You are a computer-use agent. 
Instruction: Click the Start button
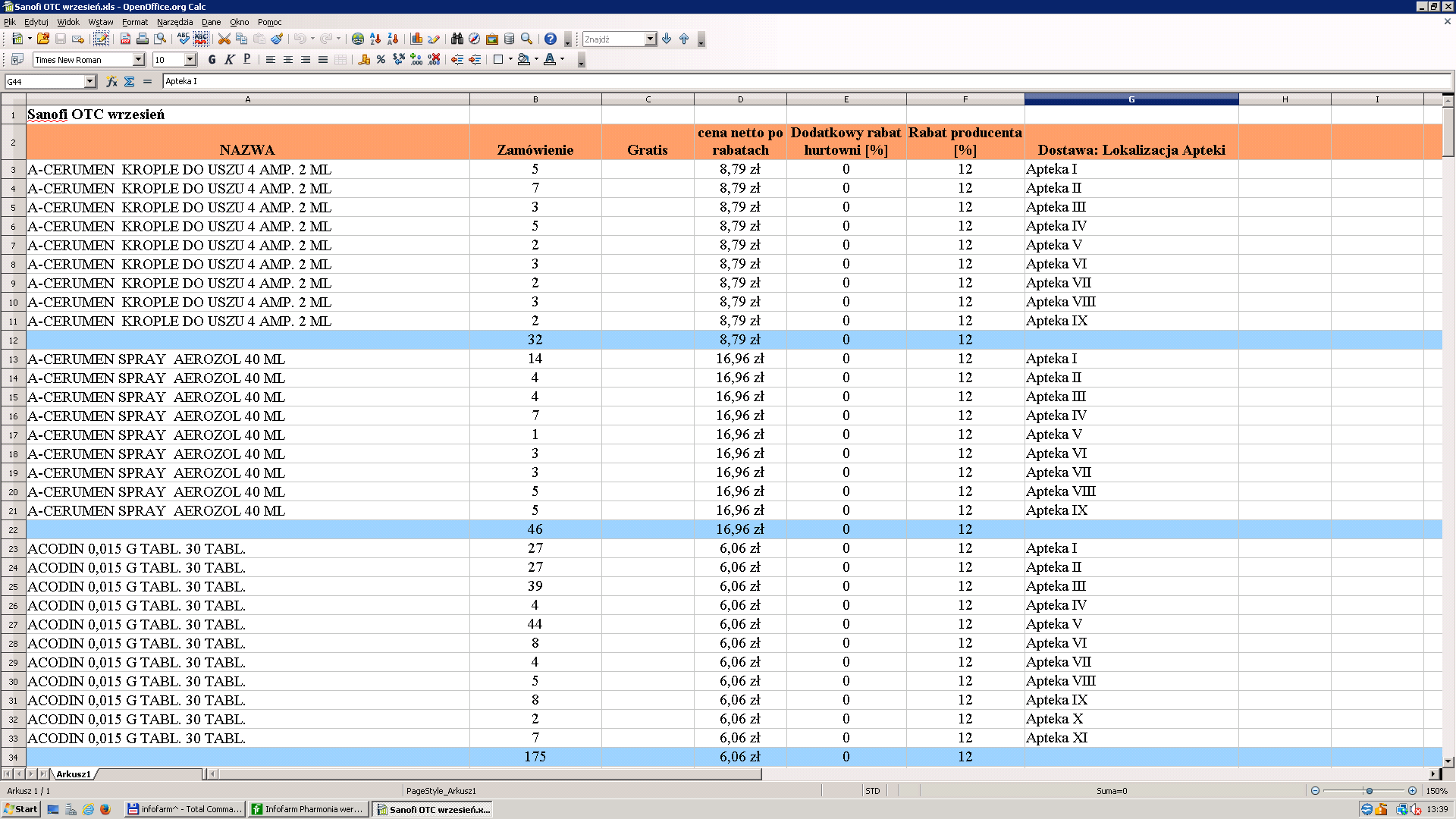pos(20,809)
